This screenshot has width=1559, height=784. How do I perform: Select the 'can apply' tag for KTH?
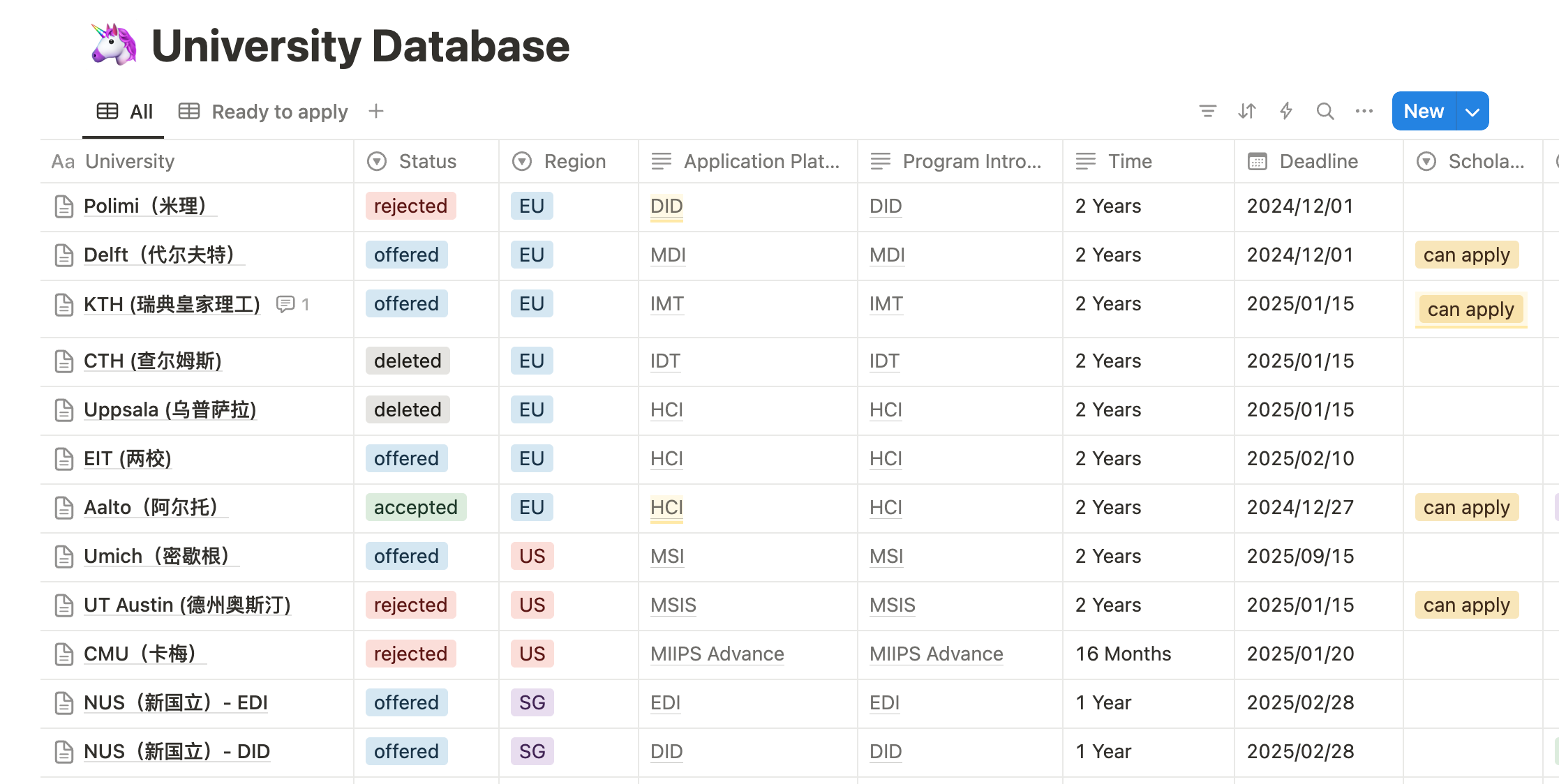(x=1470, y=309)
